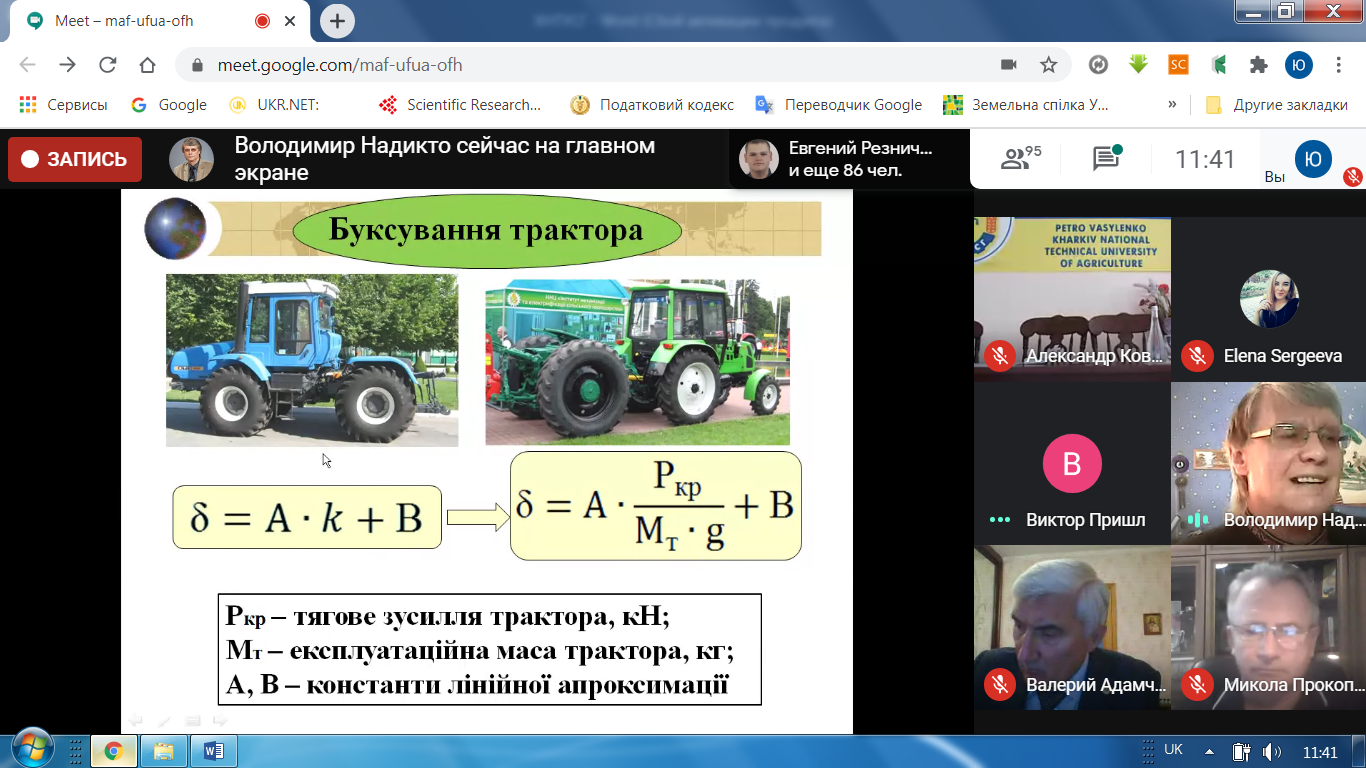Image resolution: width=1366 pixels, height=768 pixels.
Task: Open the Meet participants list icon
Action: [x=1021, y=158]
